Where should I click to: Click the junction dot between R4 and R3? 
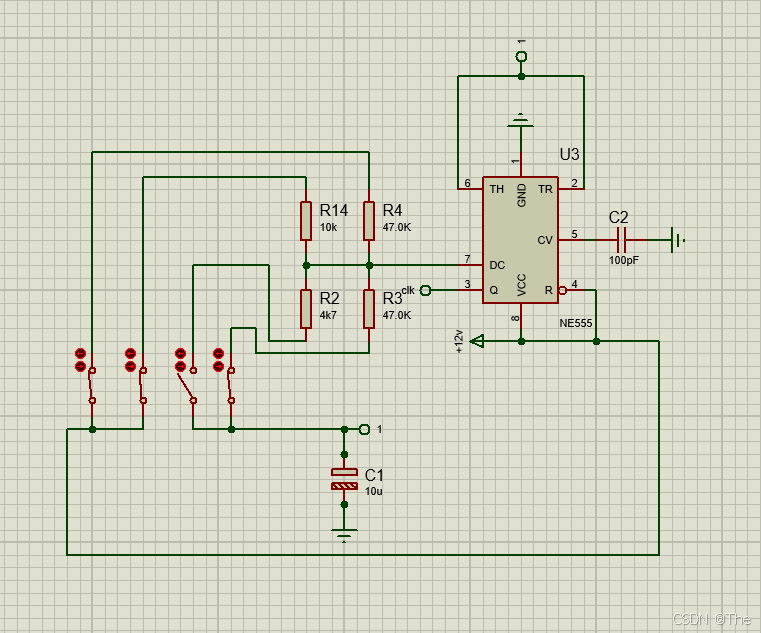coord(369,266)
